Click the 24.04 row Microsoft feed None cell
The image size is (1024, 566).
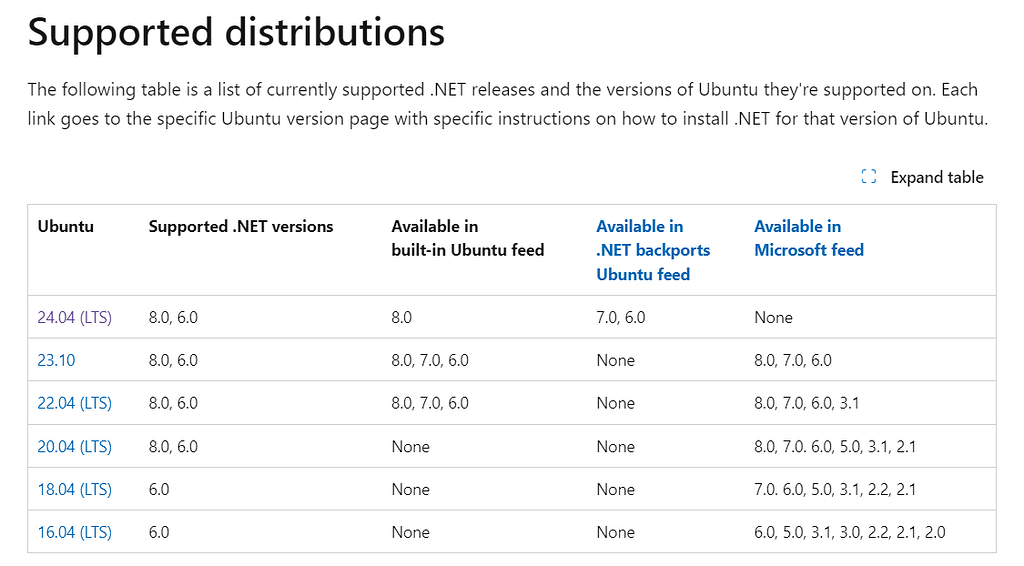coord(773,317)
